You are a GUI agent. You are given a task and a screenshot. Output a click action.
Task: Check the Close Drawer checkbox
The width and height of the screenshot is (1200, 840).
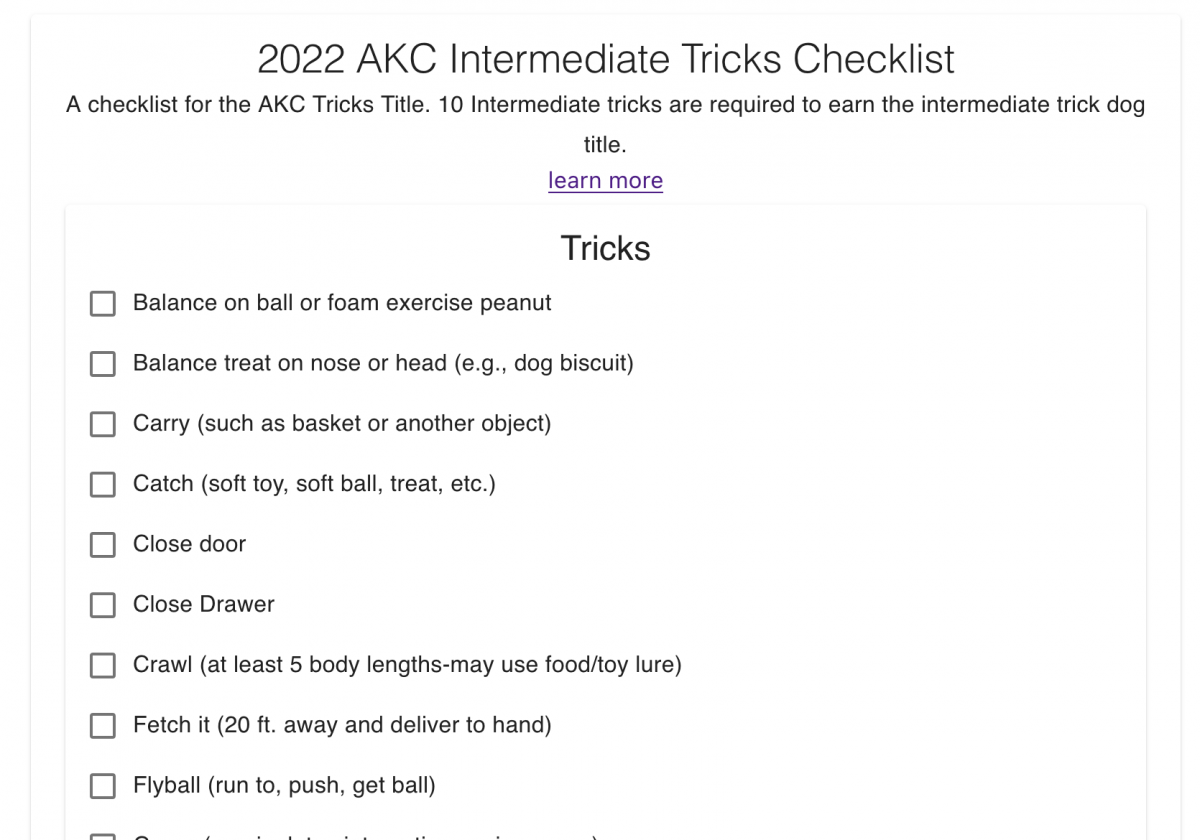pos(103,605)
